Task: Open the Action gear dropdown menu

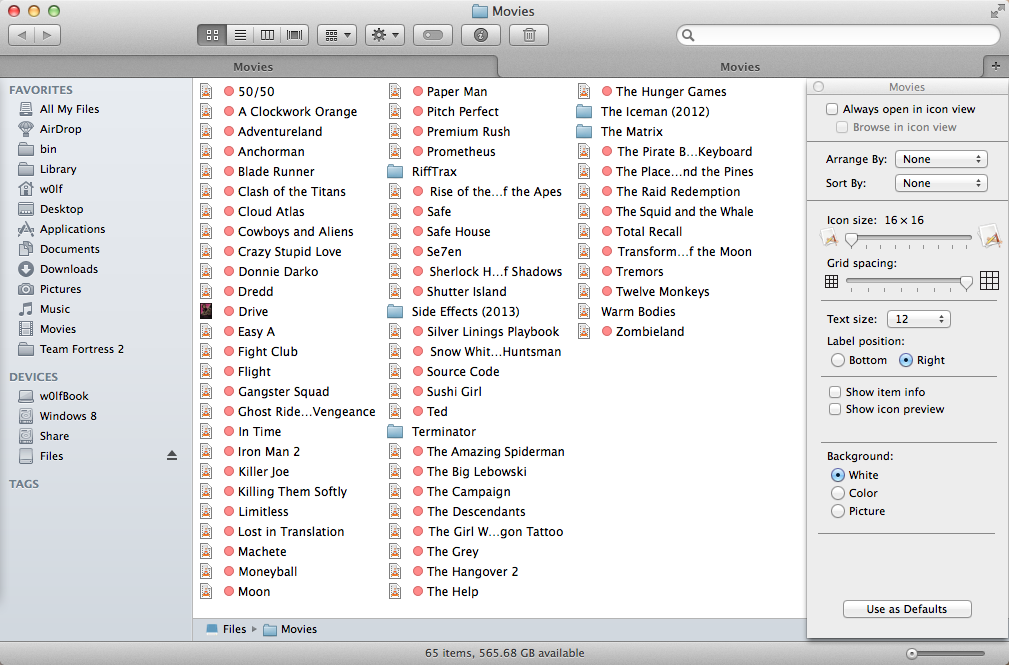Action: click(384, 35)
